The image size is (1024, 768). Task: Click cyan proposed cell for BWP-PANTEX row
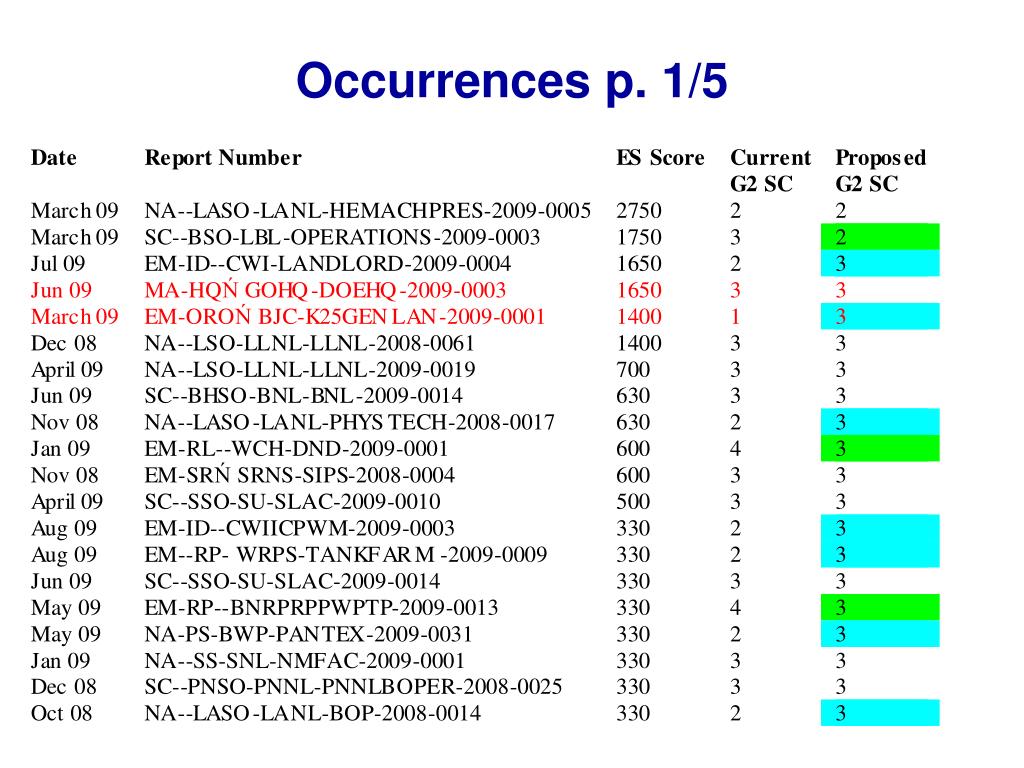click(x=880, y=634)
